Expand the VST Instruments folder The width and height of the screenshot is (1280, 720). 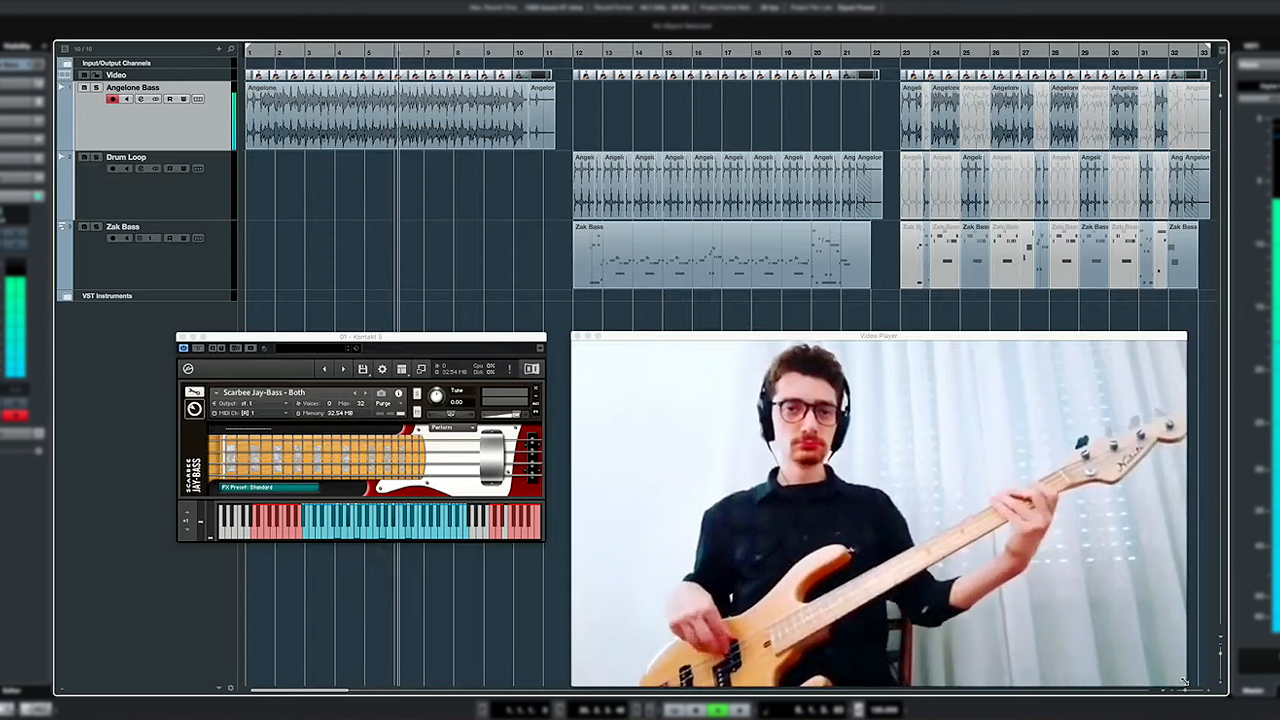coord(66,296)
